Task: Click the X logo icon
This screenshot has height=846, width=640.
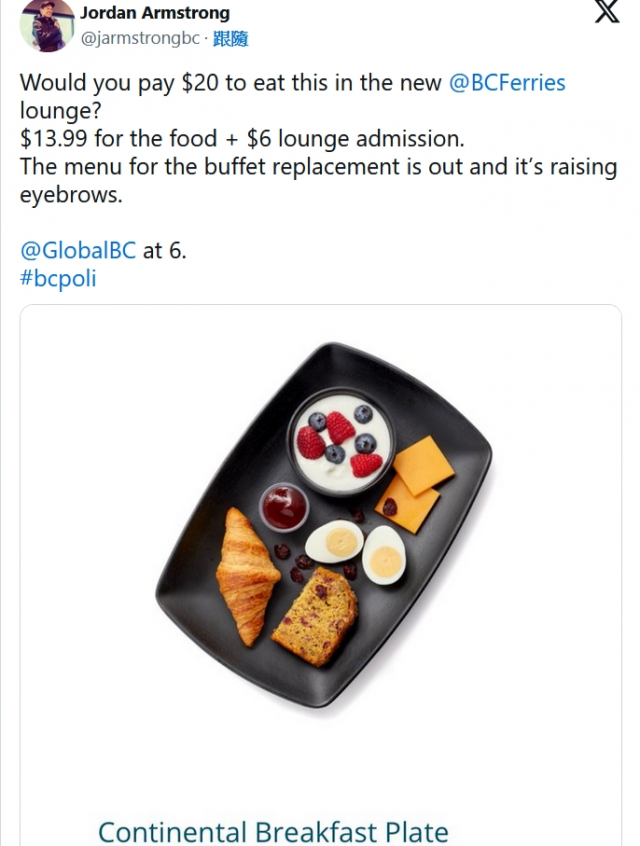Action: tap(607, 12)
